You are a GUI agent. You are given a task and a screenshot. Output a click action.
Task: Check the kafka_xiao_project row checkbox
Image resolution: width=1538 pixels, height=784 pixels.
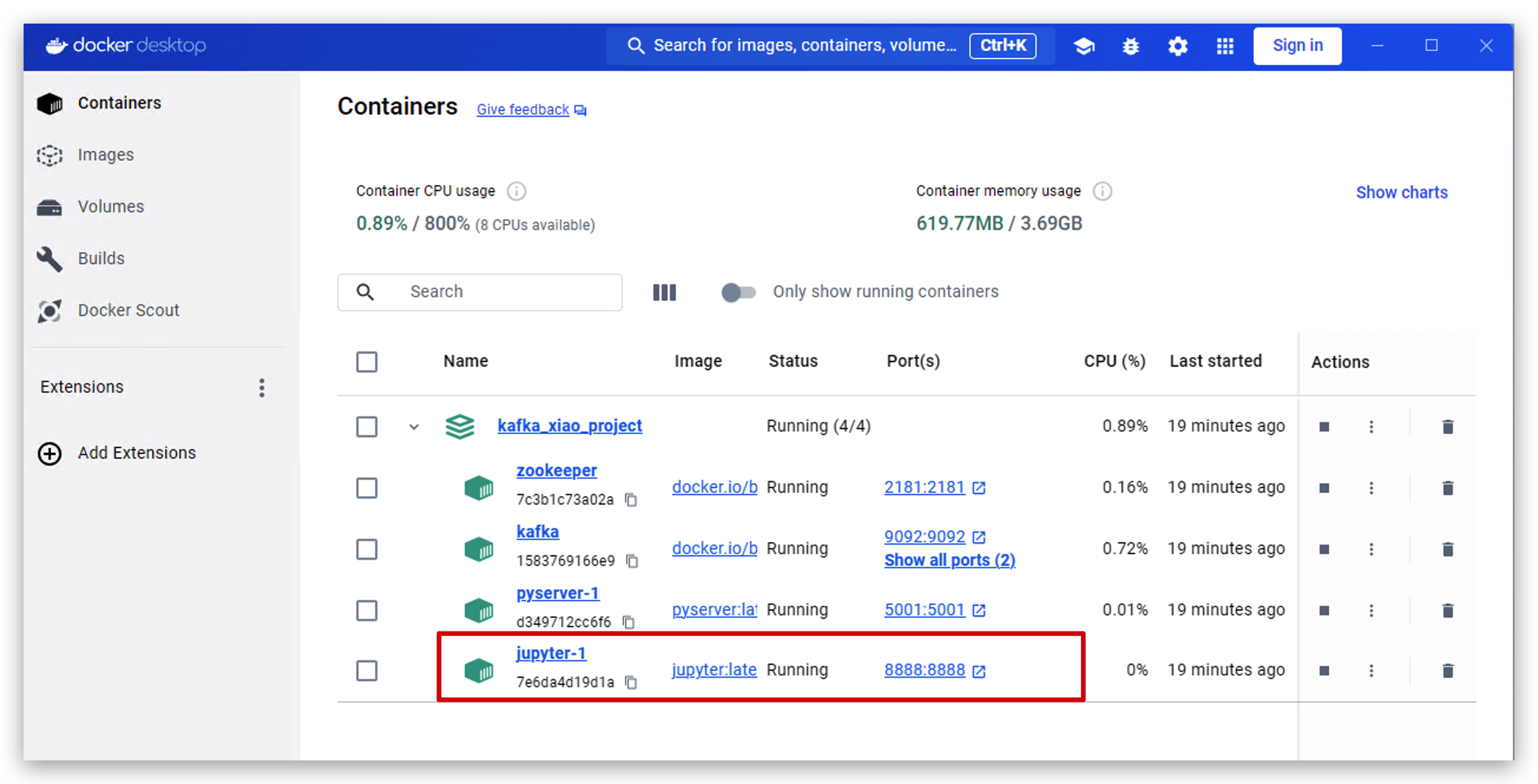[367, 427]
